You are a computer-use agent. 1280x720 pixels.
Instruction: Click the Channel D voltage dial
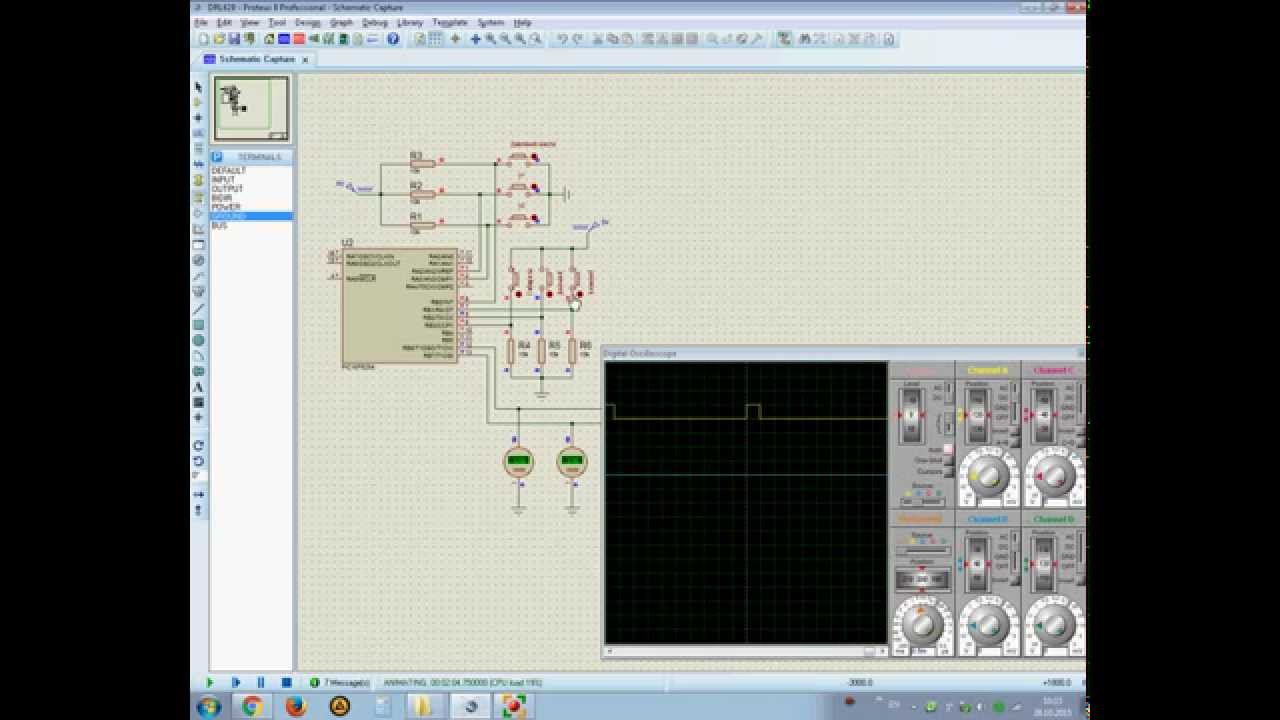tap(1054, 624)
